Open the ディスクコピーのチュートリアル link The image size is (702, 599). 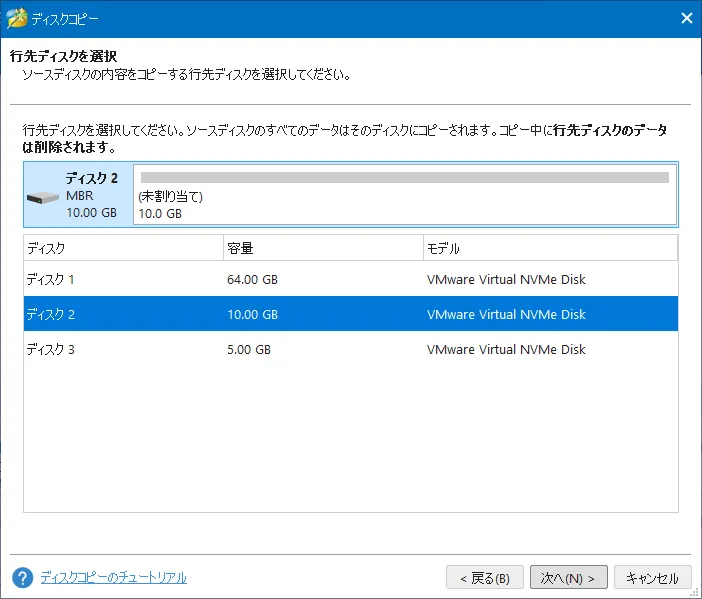[x=113, y=578]
